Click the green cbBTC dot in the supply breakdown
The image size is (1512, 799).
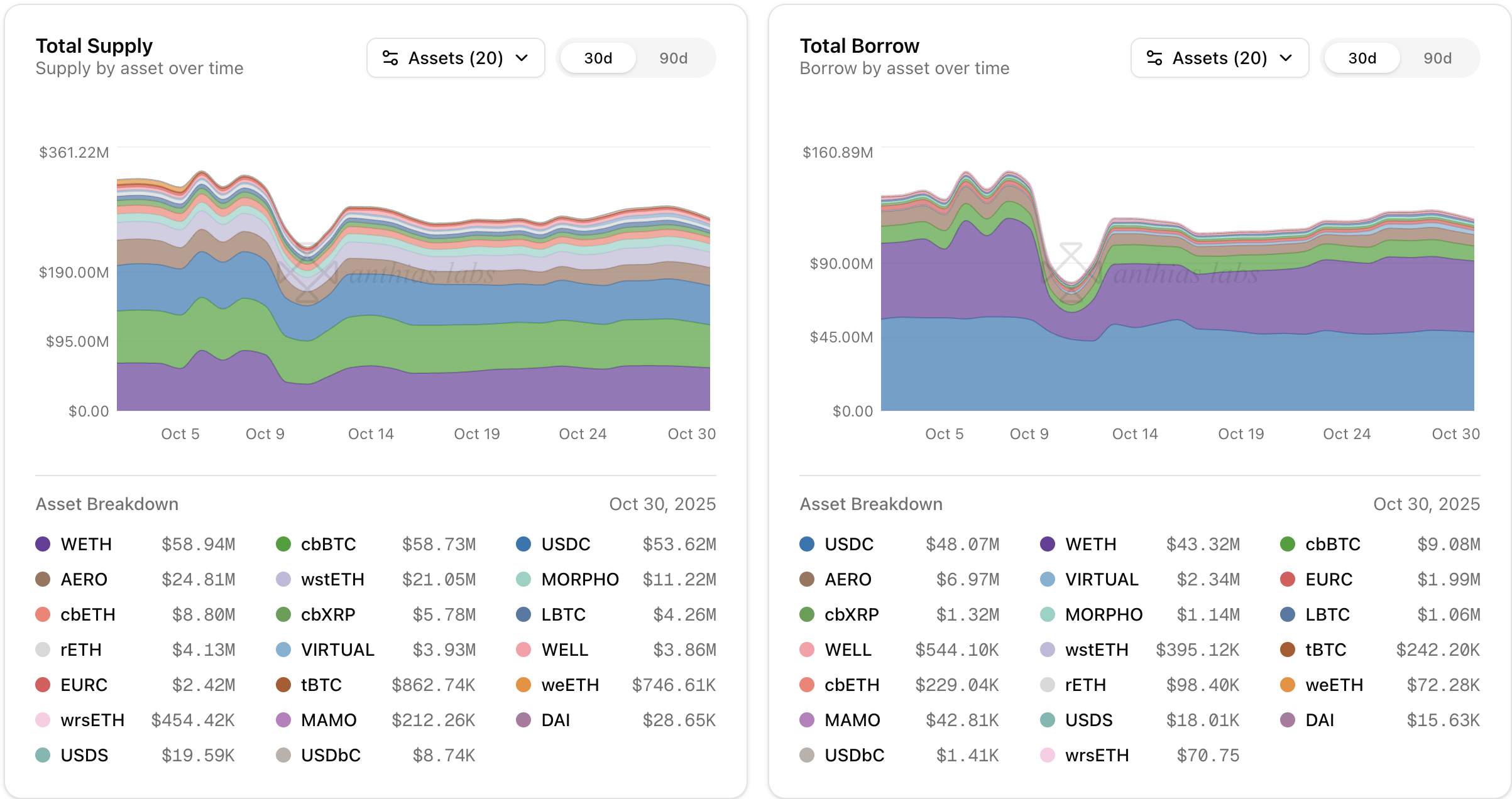283,544
